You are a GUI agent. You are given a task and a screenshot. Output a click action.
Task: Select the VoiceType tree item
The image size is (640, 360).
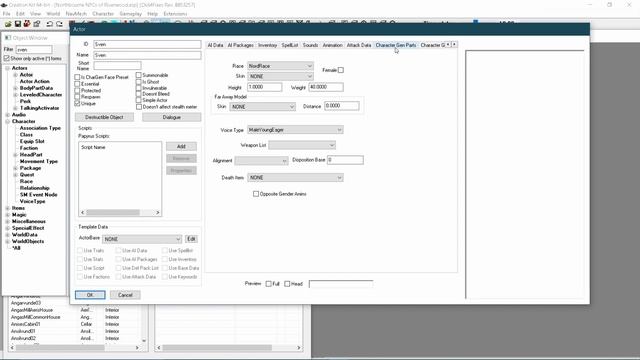click(33, 201)
